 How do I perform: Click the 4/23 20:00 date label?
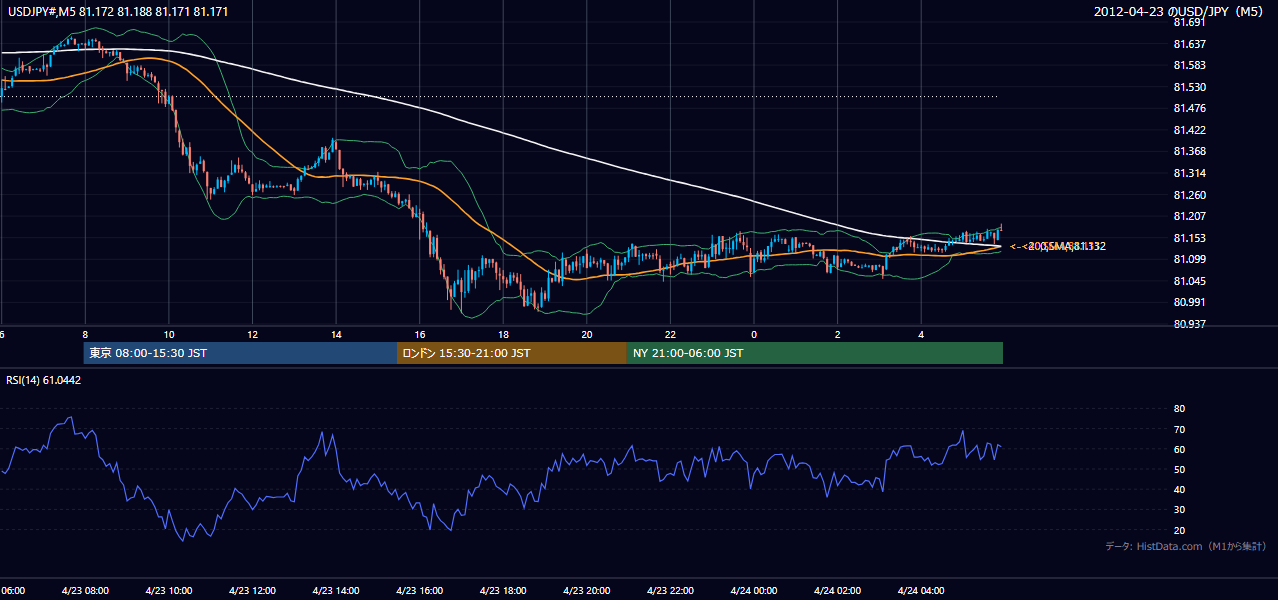[587, 590]
